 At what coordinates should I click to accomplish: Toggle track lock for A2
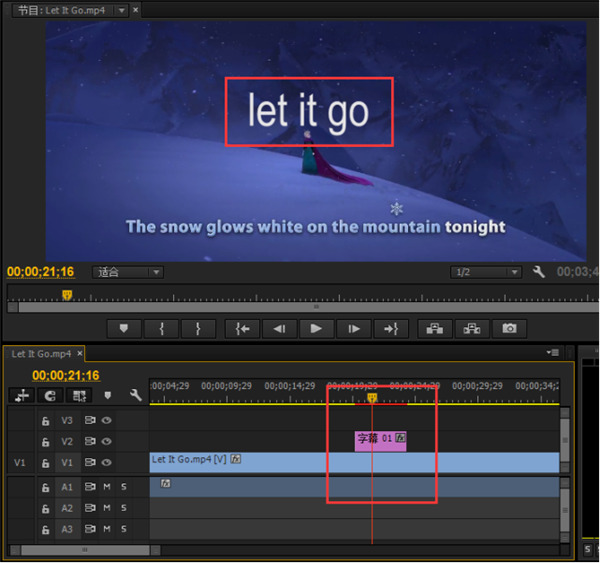pos(46,508)
